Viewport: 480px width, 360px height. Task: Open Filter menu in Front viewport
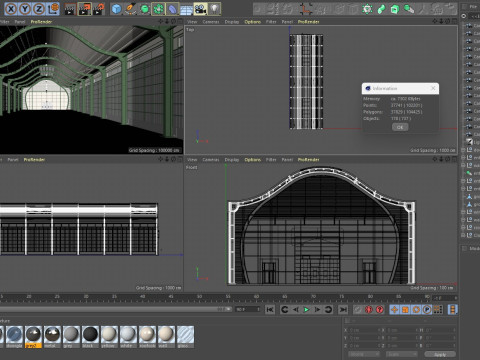tap(271, 160)
